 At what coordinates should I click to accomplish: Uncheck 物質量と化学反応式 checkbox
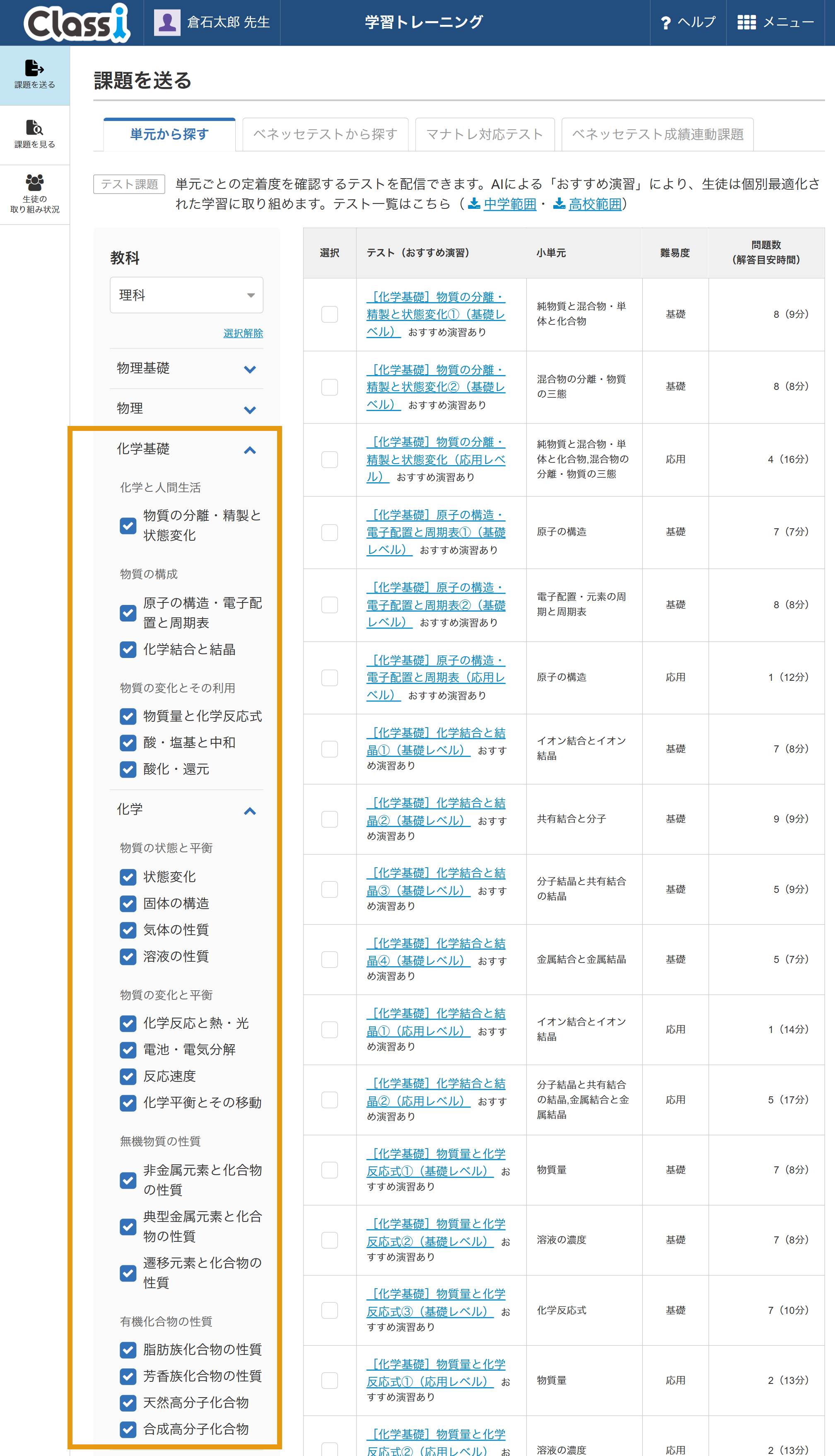click(x=128, y=716)
